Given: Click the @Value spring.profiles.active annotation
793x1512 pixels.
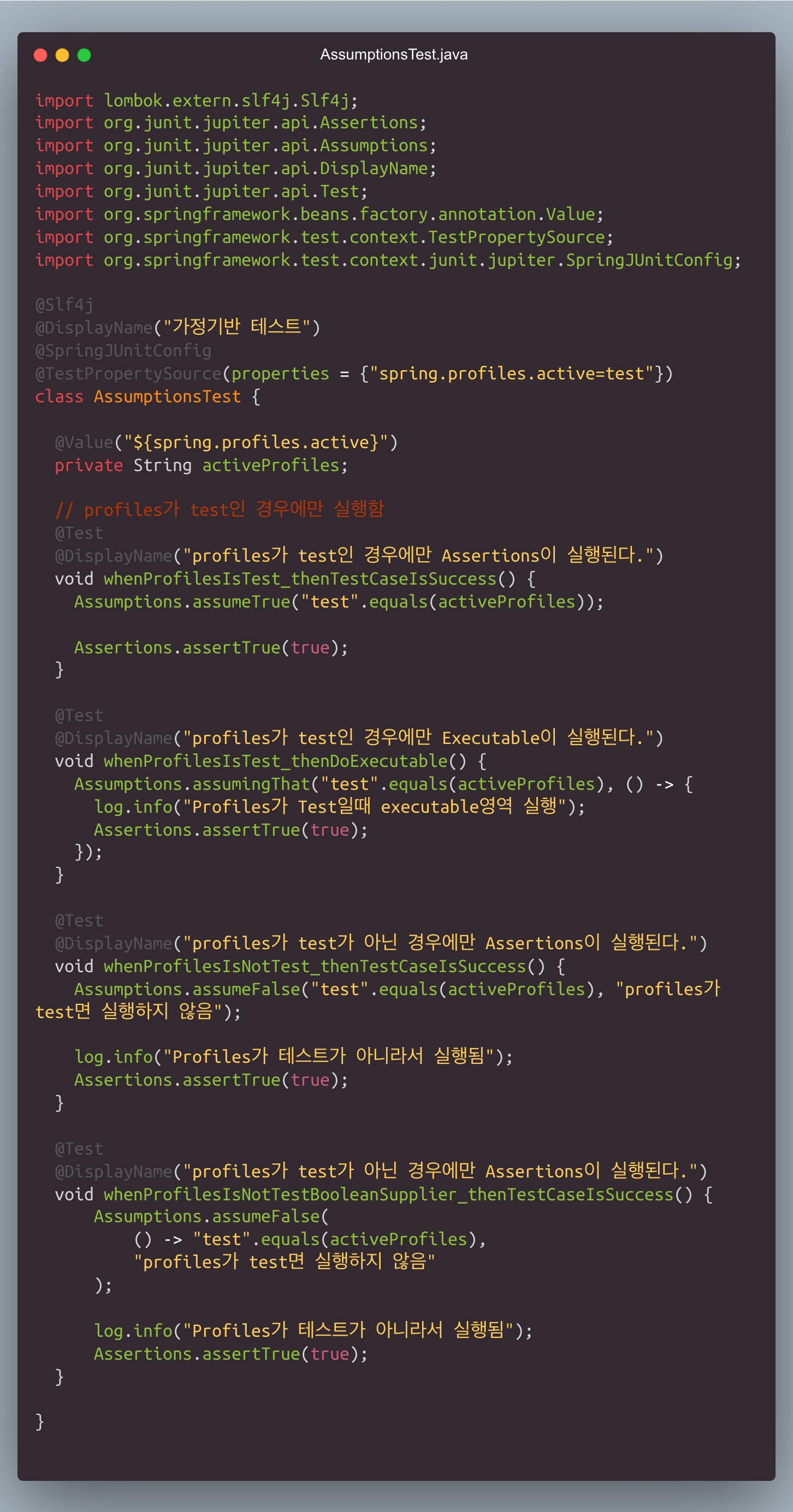Looking at the screenshot, I should 226,442.
